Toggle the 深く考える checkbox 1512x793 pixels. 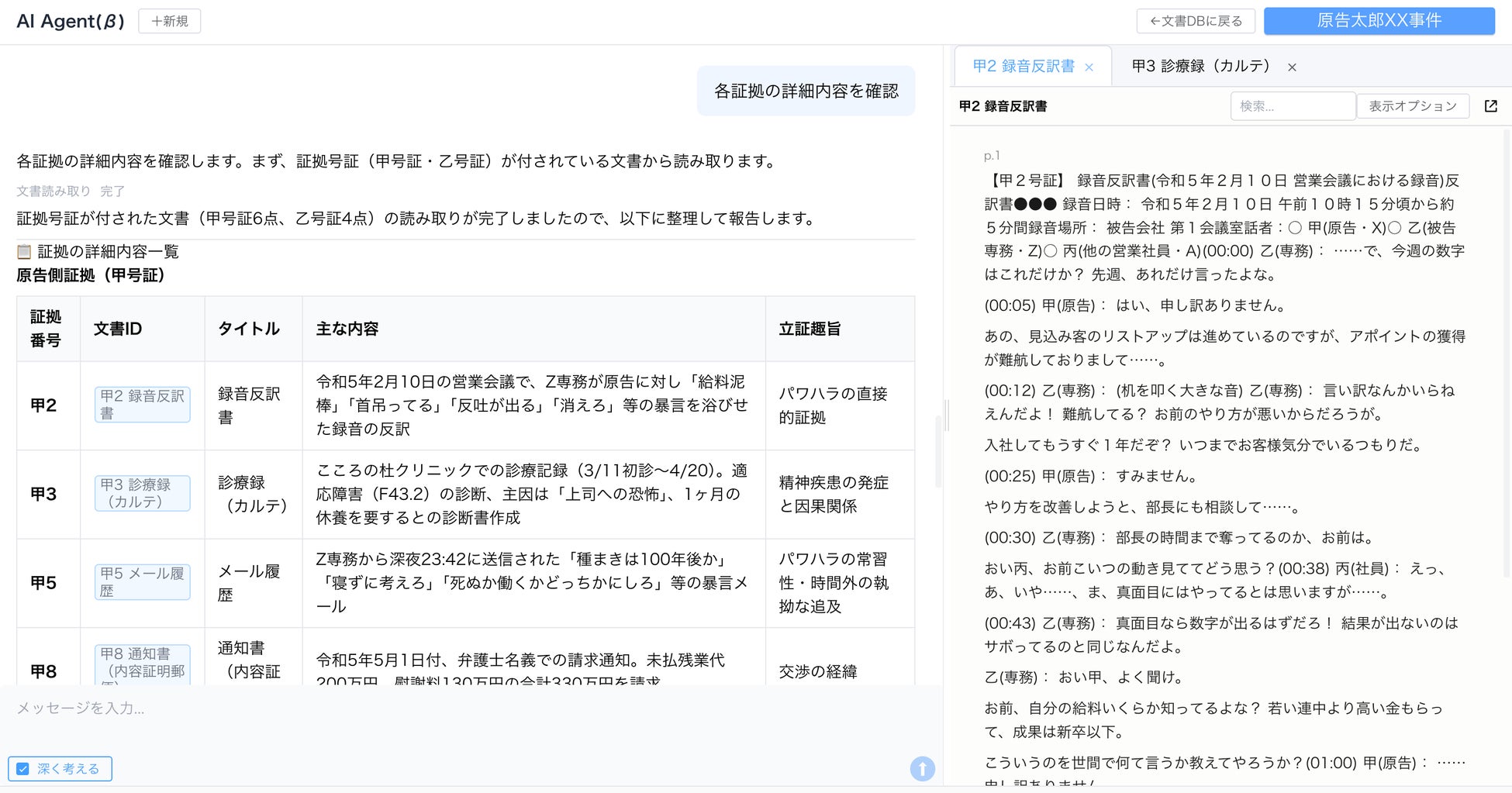click(x=23, y=769)
